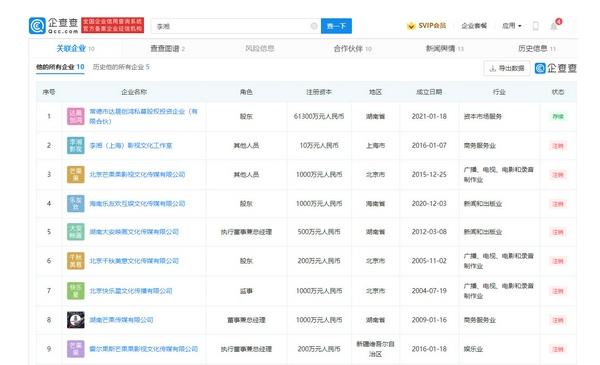Open the mobile phone app icon
This screenshot has height=365, width=600.
(x=536, y=26)
